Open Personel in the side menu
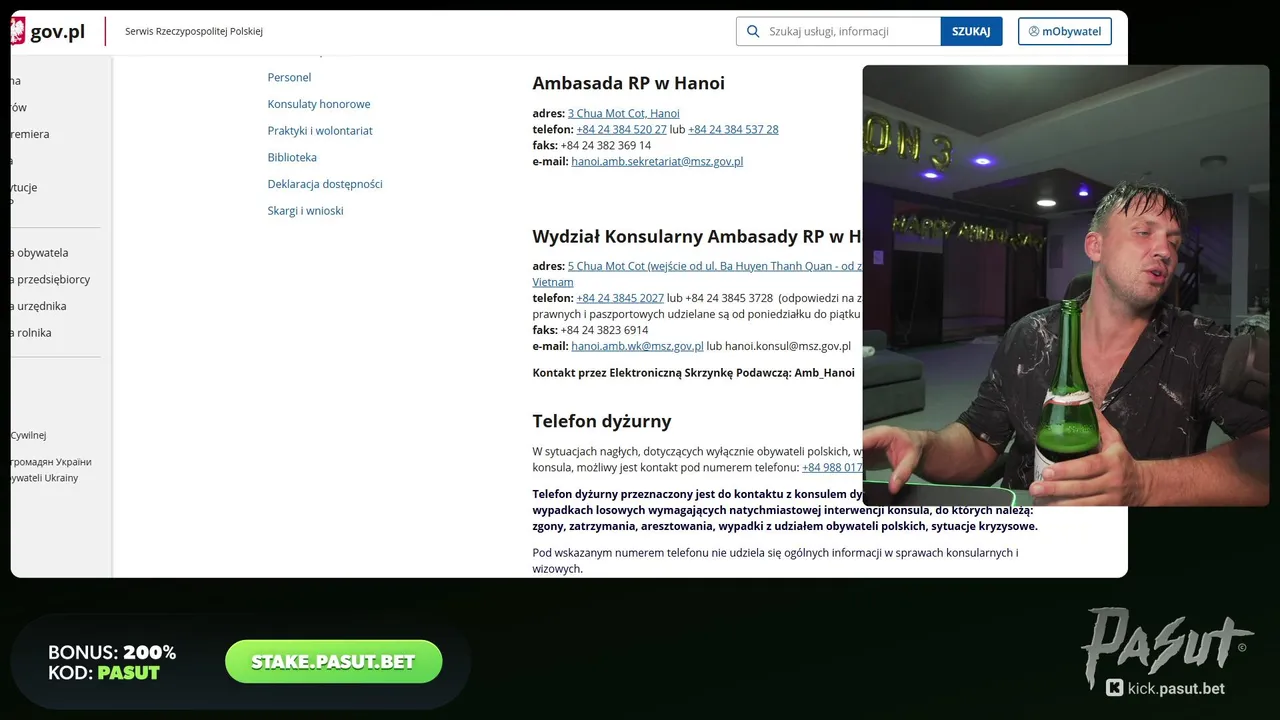 coord(289,77)
